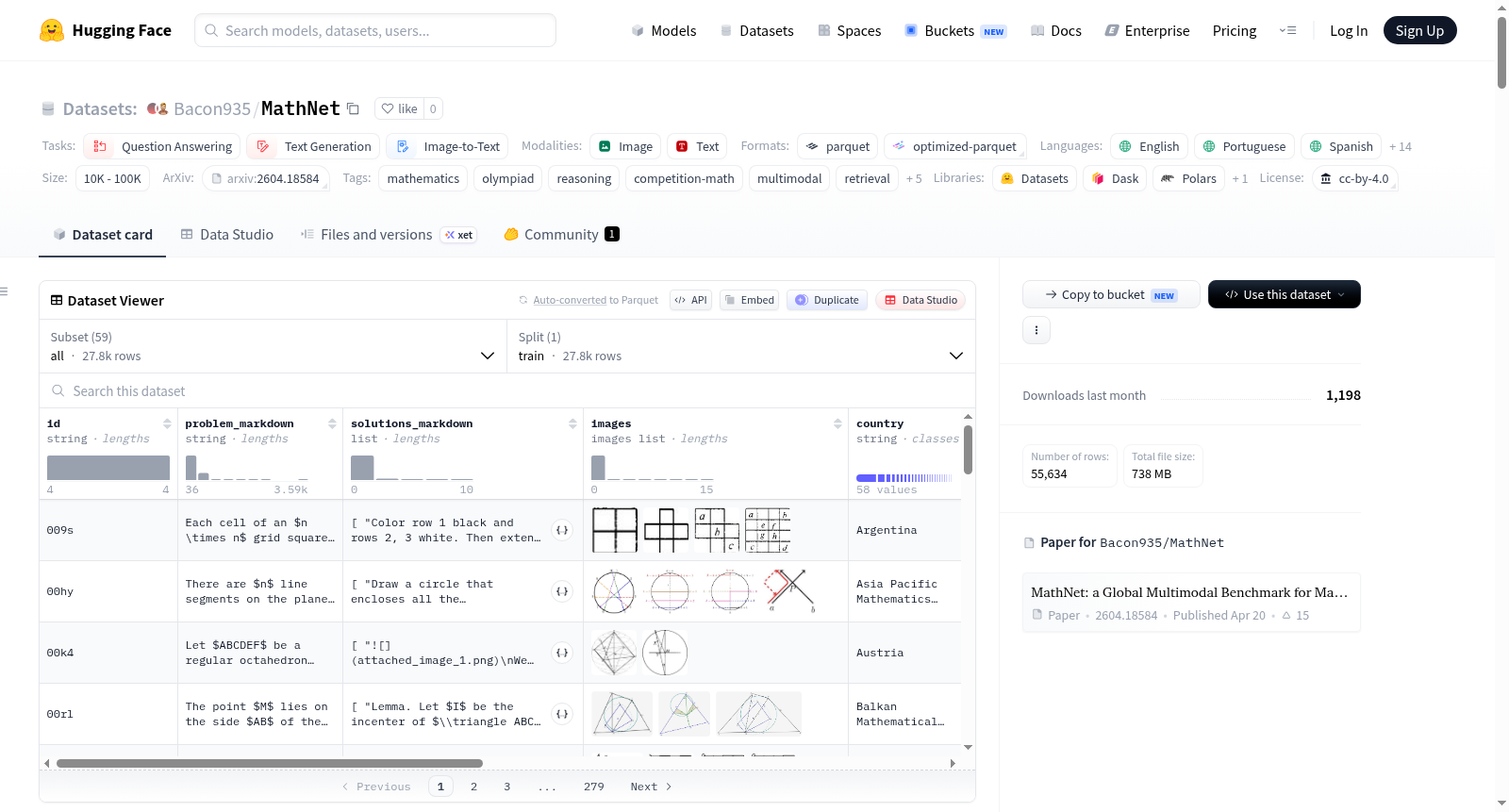
Task: Go to Spaces in the navigation
Action: tap(850, 31)
